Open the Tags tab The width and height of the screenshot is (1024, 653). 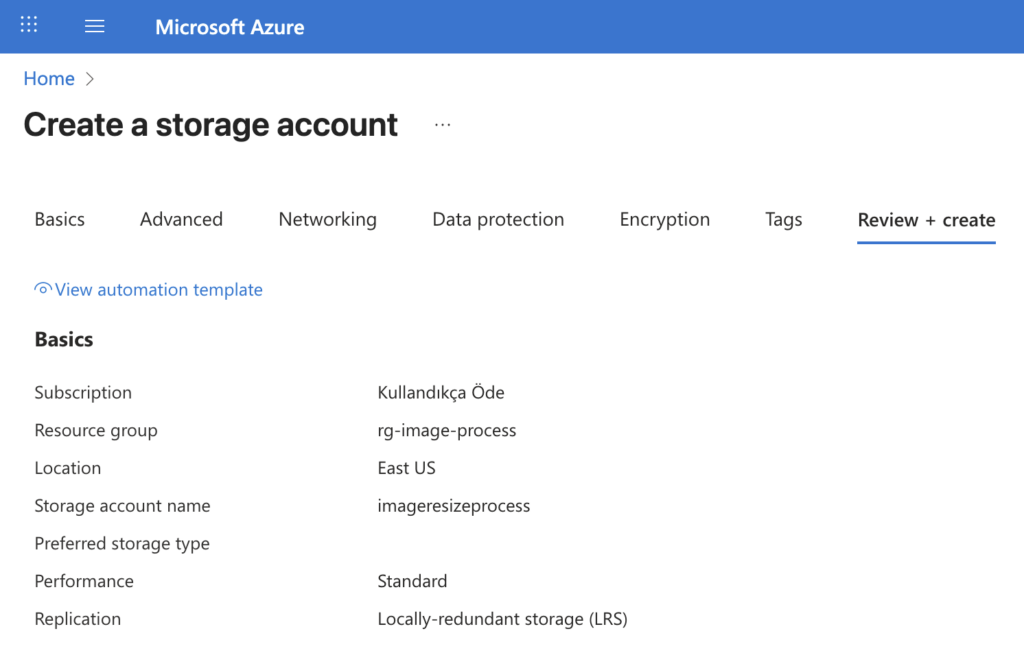tap(783, 220)
